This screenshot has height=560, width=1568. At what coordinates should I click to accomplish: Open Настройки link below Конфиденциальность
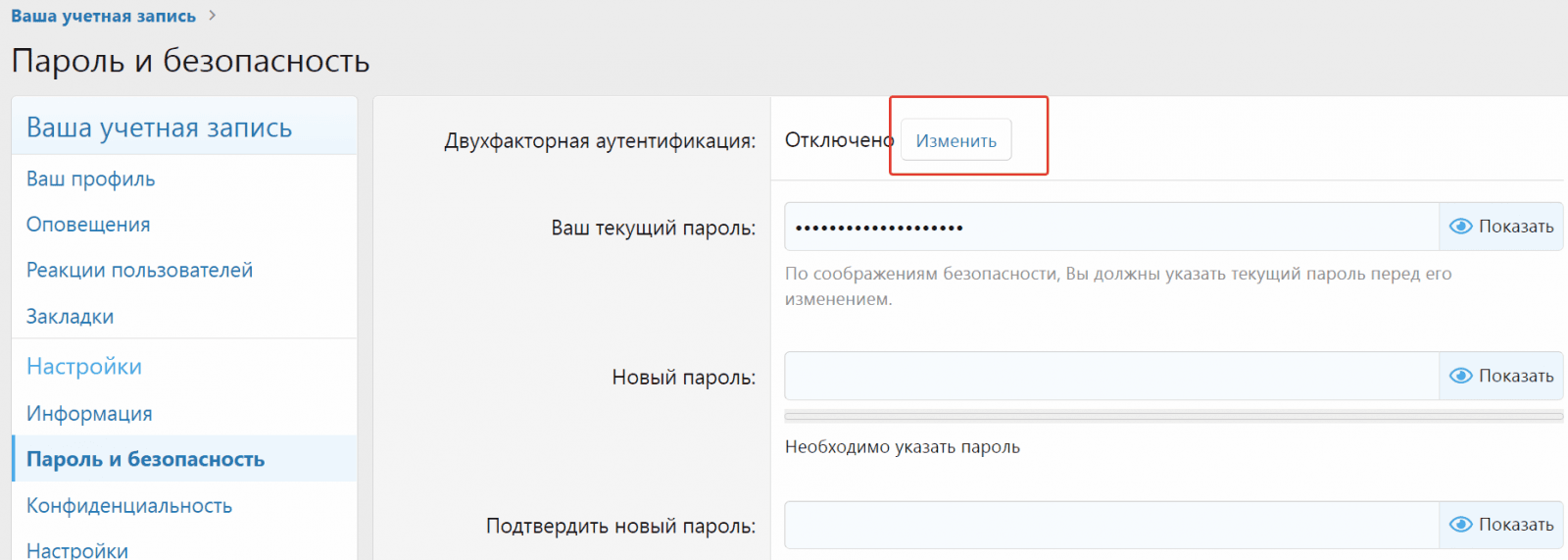[x=77, y=549]
